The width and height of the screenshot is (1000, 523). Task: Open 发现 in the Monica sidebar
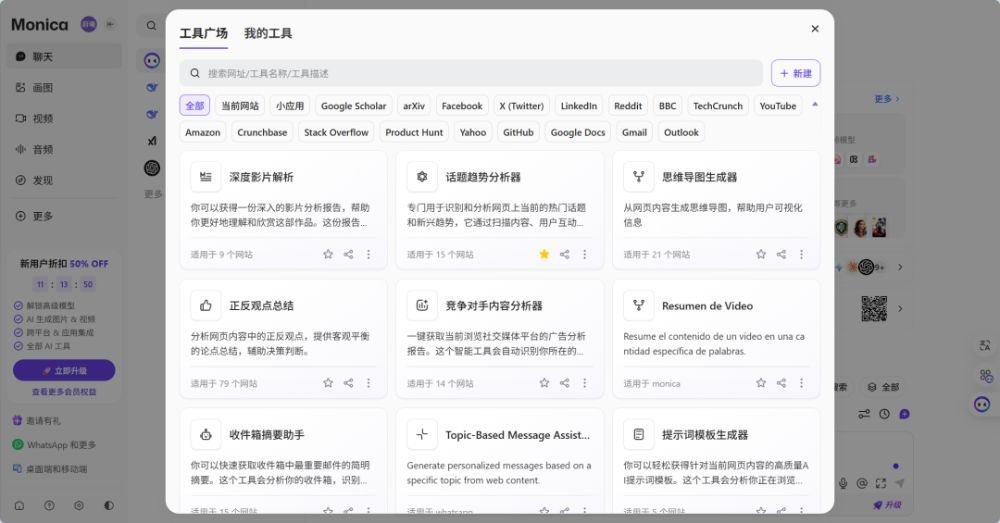tap(64, 180)
